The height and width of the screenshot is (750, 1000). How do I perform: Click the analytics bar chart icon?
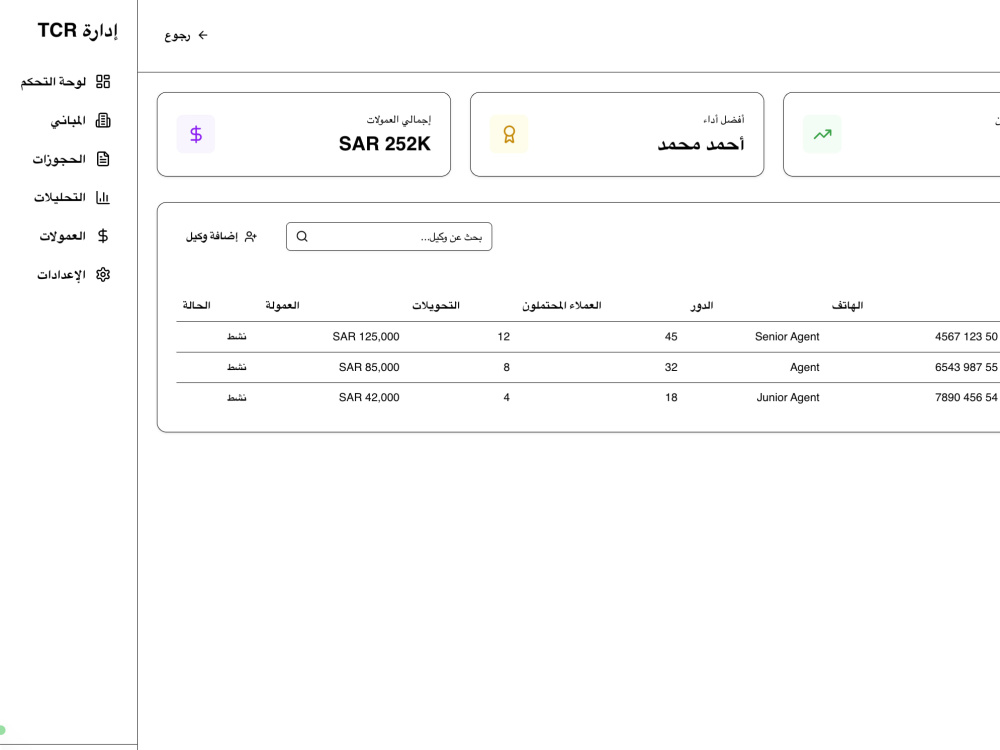point(103,198)
